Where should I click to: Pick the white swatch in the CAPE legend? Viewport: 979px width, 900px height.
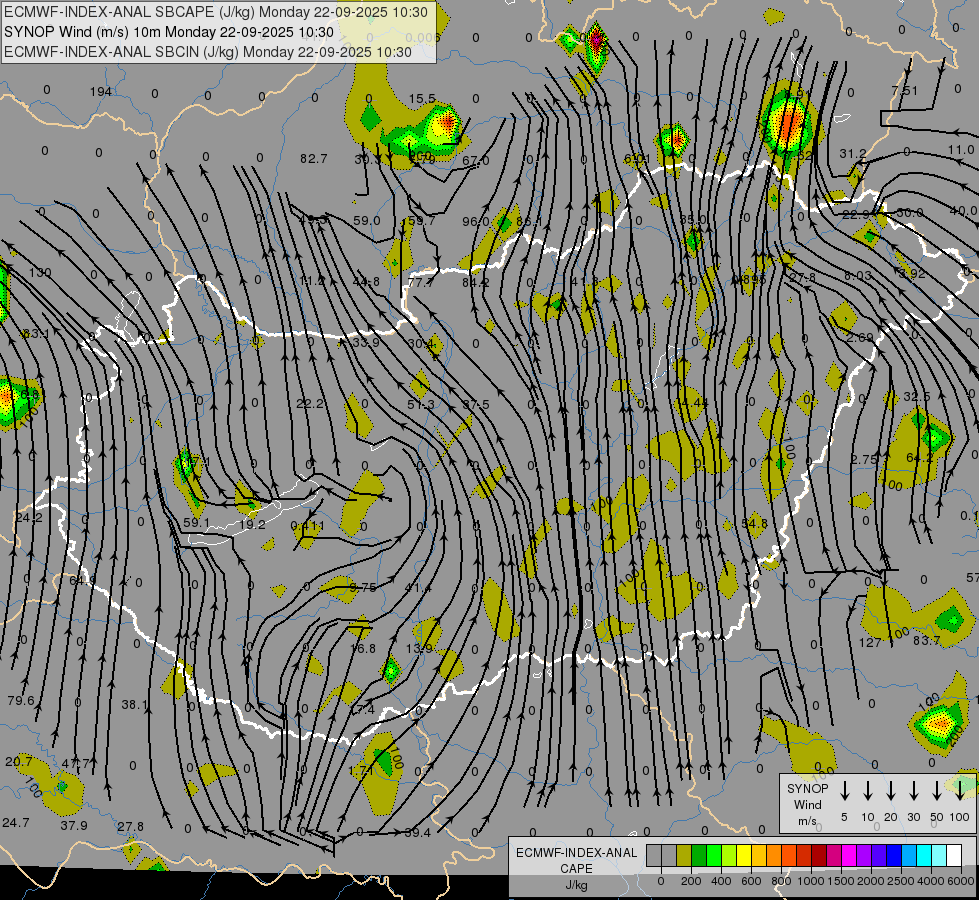click(x=954, y=856)
